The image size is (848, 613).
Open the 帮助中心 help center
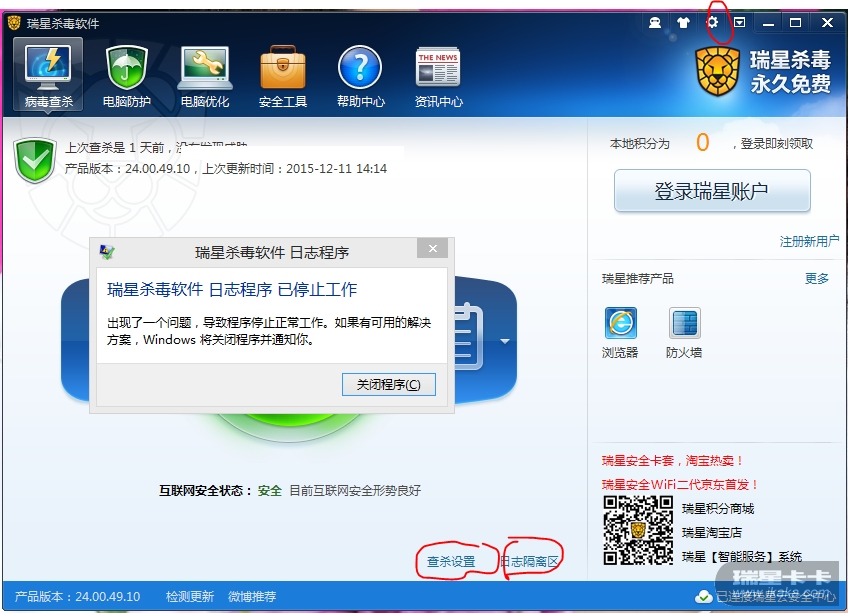[x=361, y=77]
